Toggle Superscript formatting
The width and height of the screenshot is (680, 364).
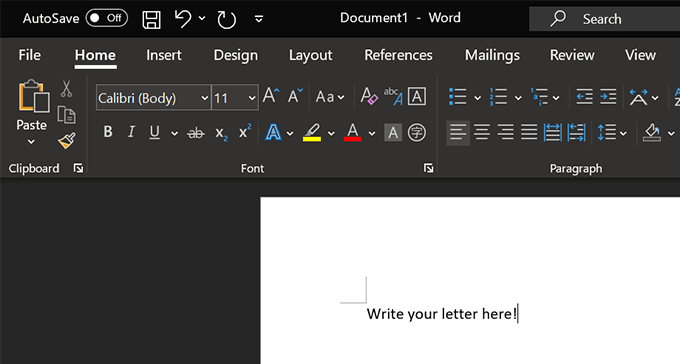[x=245, y=131]
